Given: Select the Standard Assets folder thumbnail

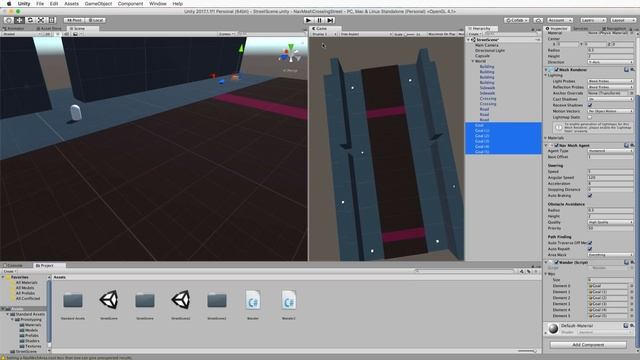Looking at the screenshot, I should pos(73,301).
